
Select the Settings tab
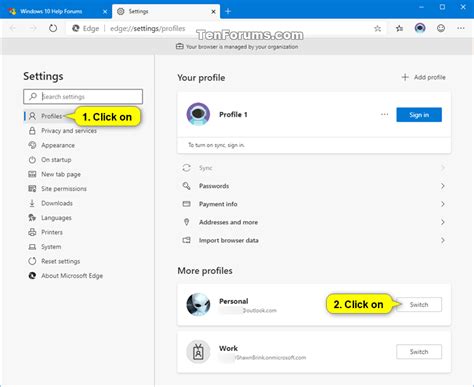[x=166, y=11]
